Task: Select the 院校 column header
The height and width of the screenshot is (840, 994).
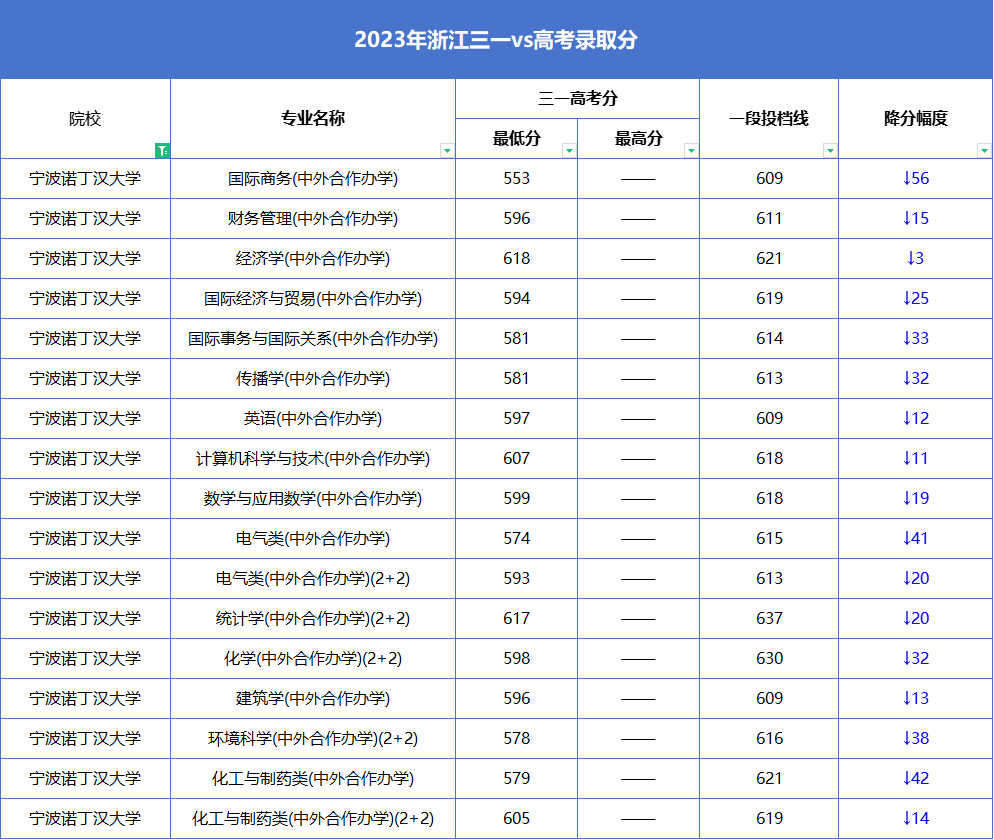Action: [85, 118]
